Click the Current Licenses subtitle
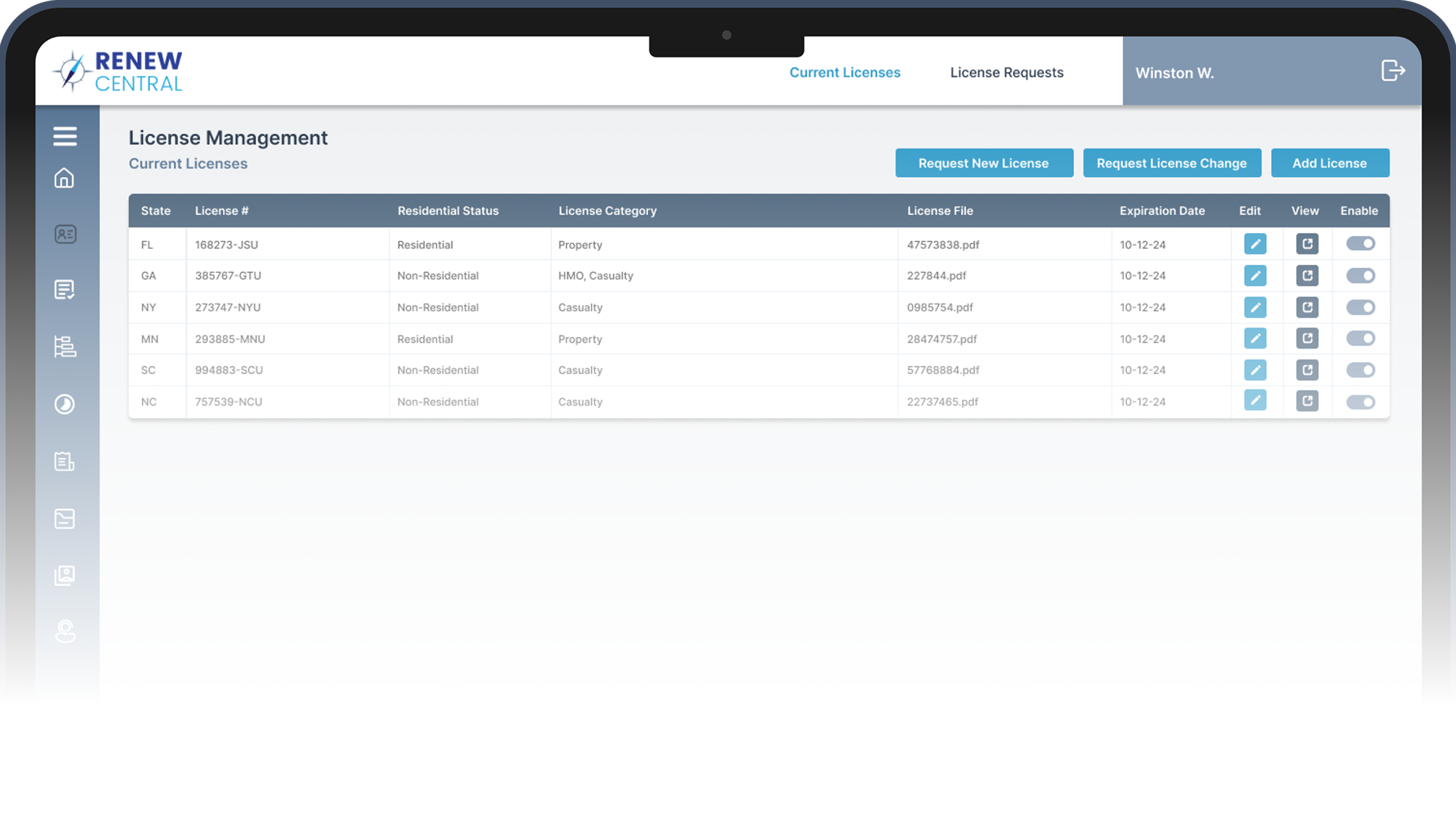The height and width of the screenshot is (824, 1456). click(x=188, y=164)
